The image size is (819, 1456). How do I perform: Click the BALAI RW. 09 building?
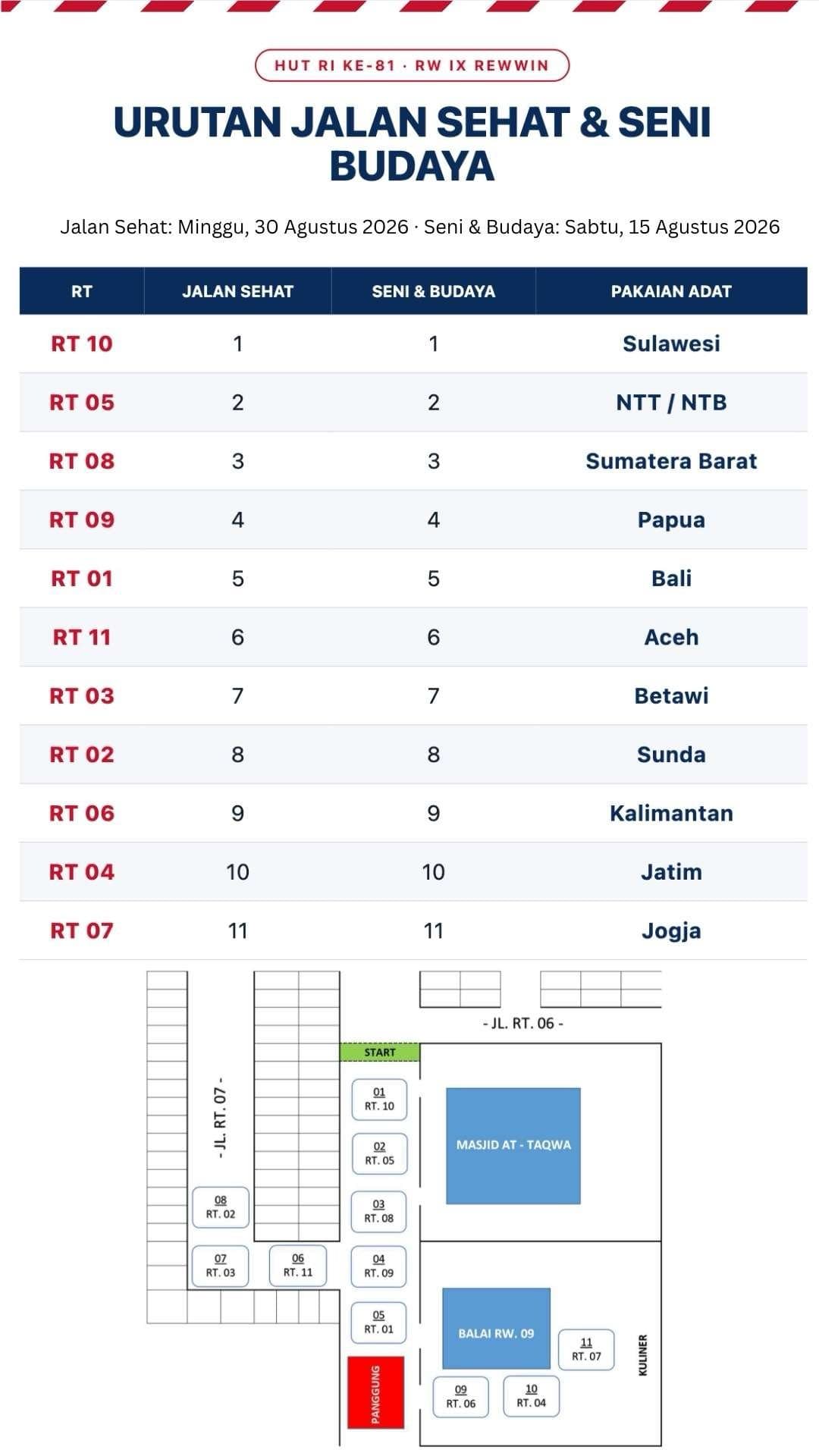(x=496, y=1332)
